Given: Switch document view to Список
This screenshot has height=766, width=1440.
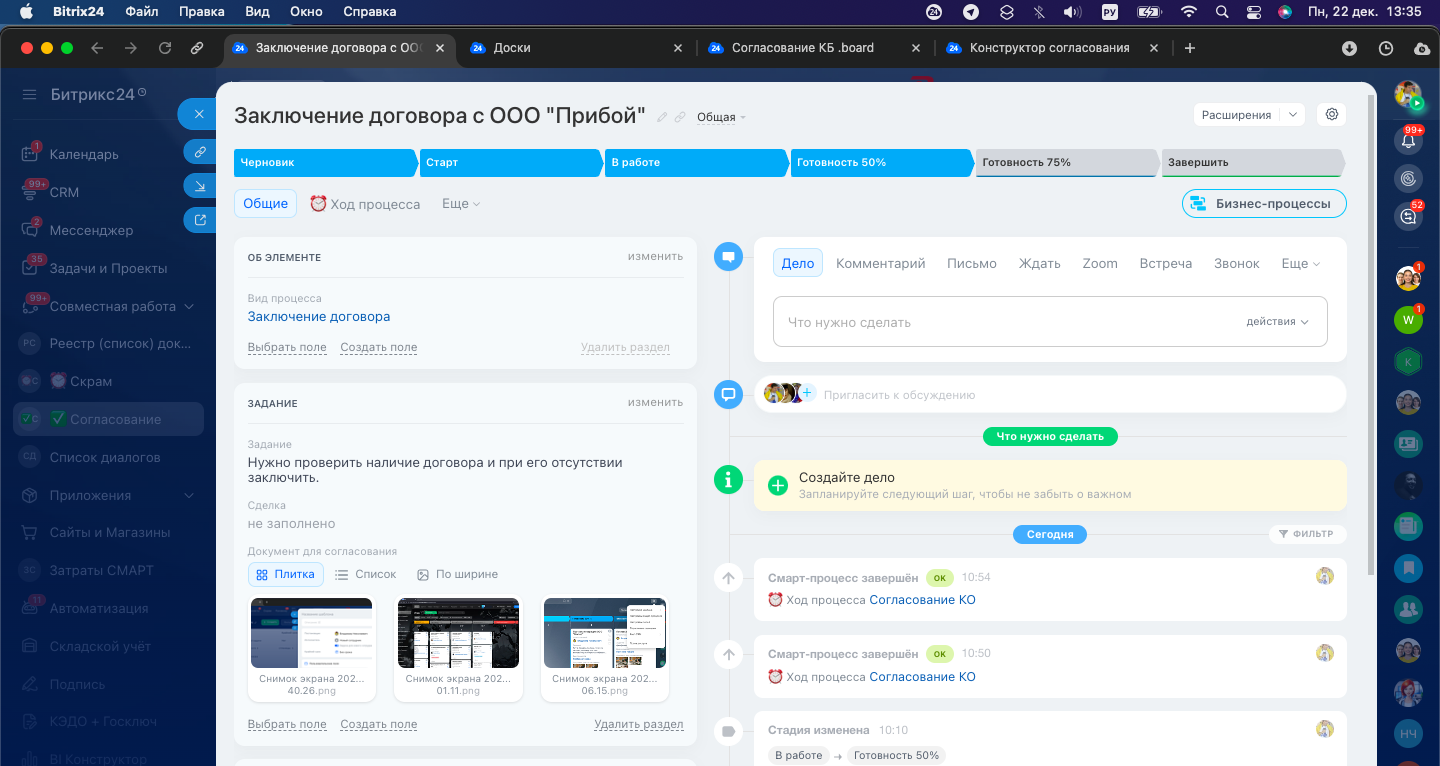Looking at the screenshot, I should (x=365, y=574).
